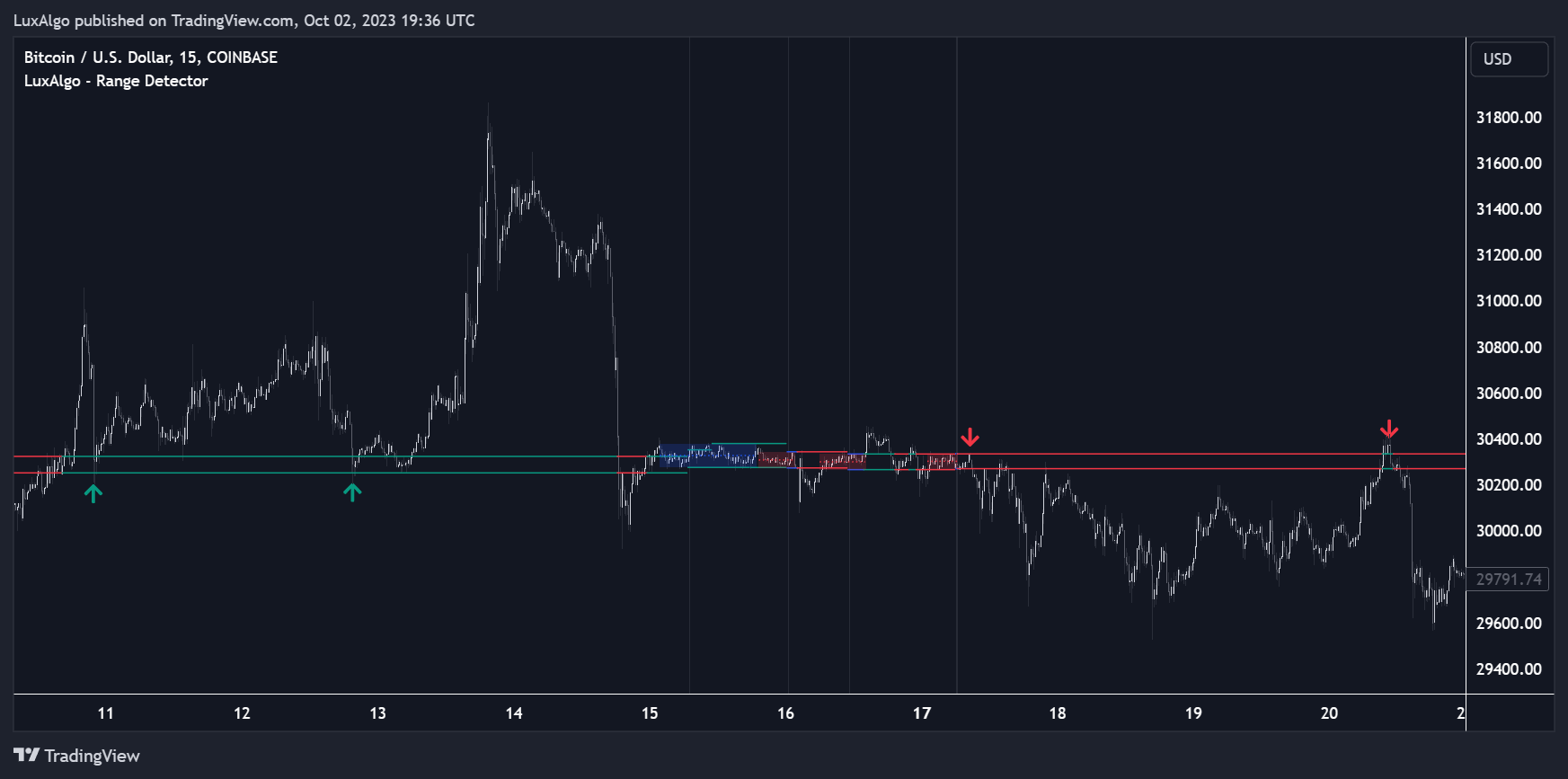Viewport: 1568px width, 779px height.
Task: Click the 30200.00 price axis label
Action: tap(1509, 485)
